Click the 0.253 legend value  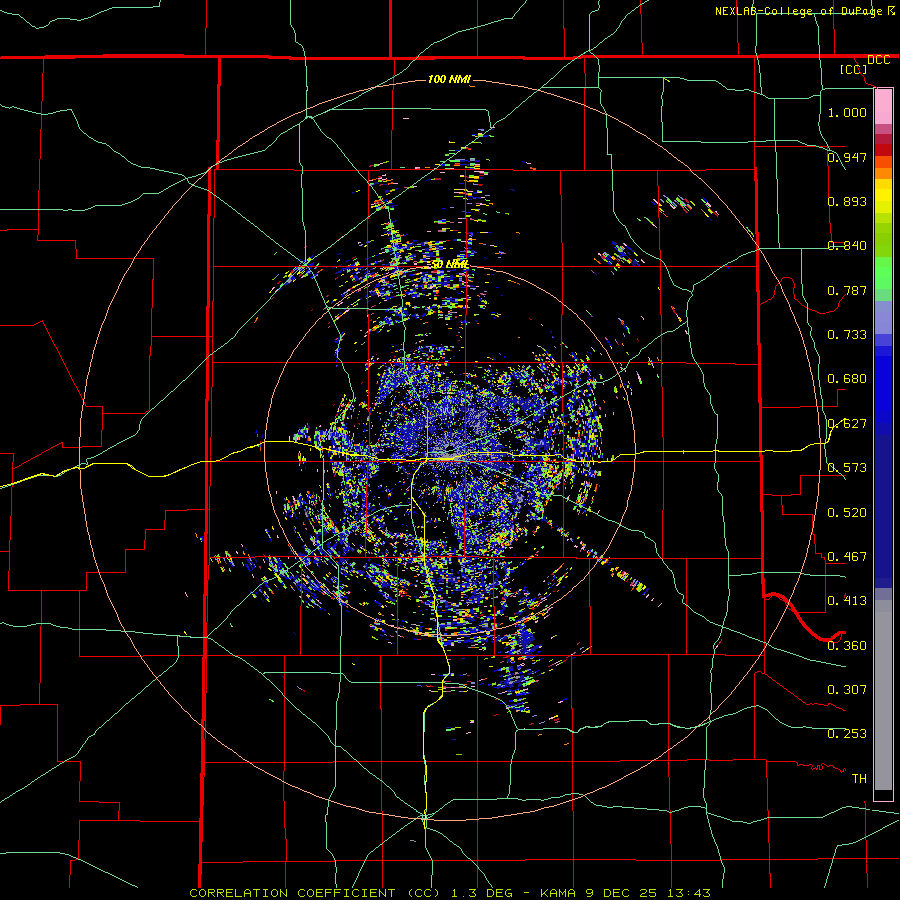847,734
